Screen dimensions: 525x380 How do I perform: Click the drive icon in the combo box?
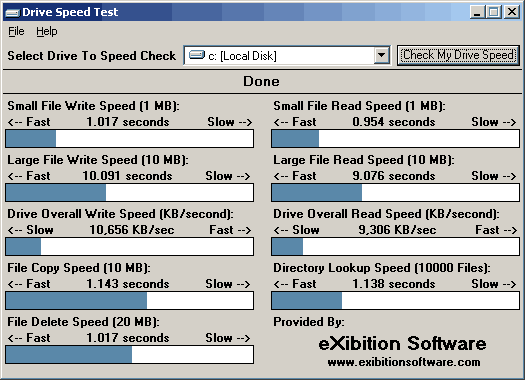tap(197, 55)
